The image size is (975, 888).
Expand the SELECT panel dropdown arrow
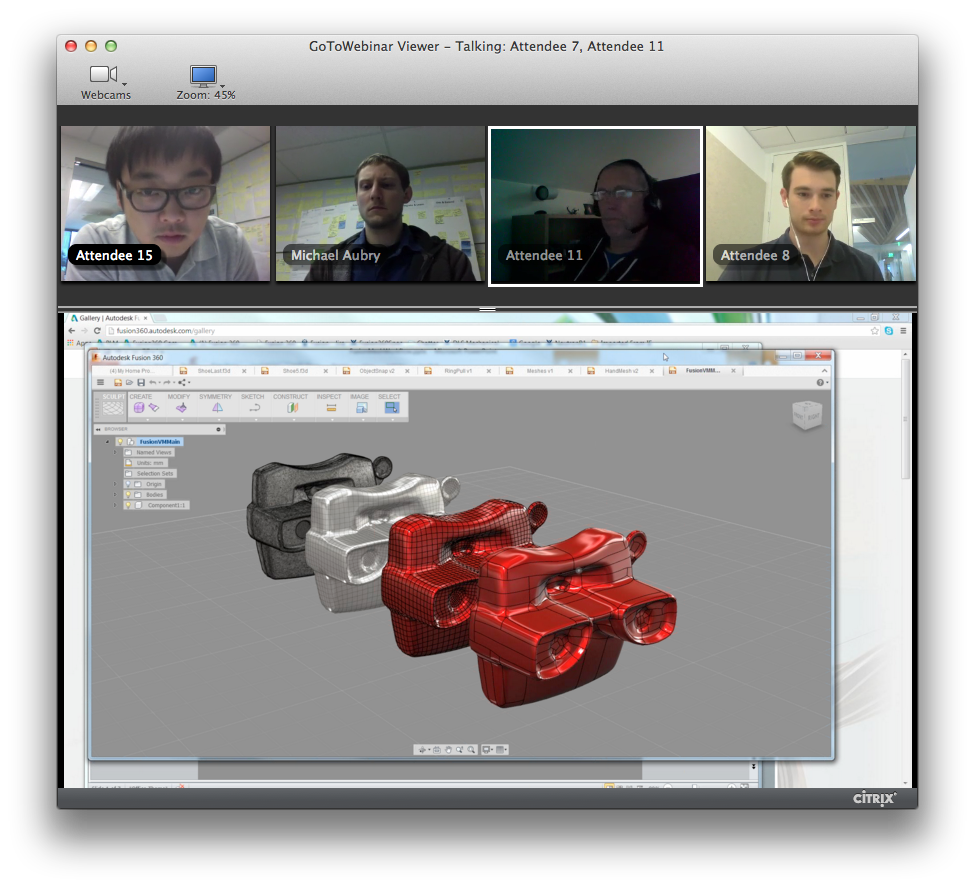(x=392, y=420)
